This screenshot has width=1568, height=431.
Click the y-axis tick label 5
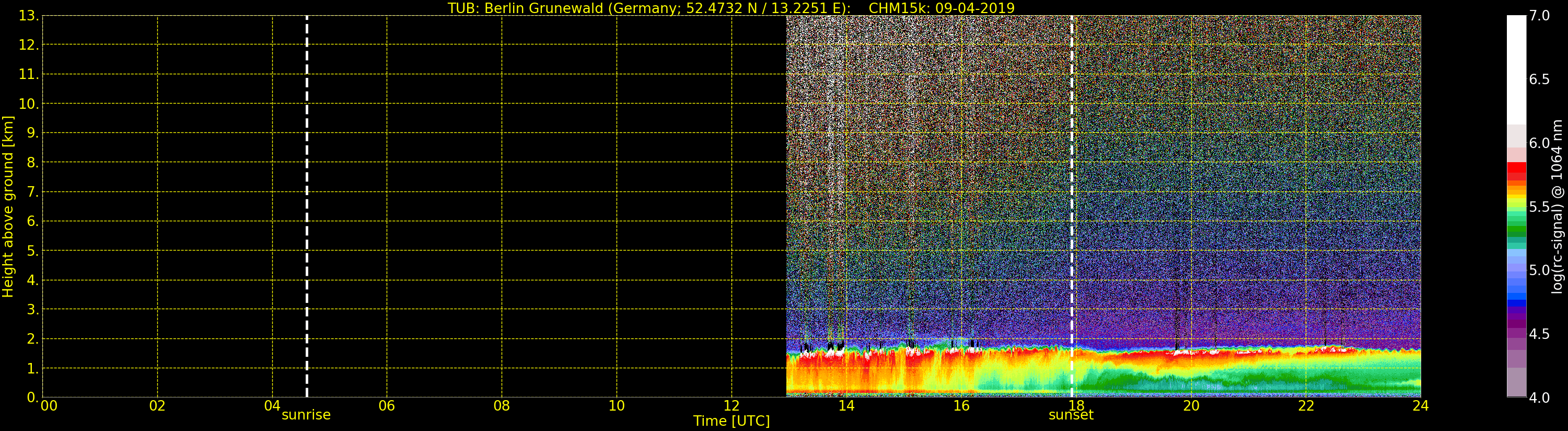pyautogui.click(x=32, y=251)
